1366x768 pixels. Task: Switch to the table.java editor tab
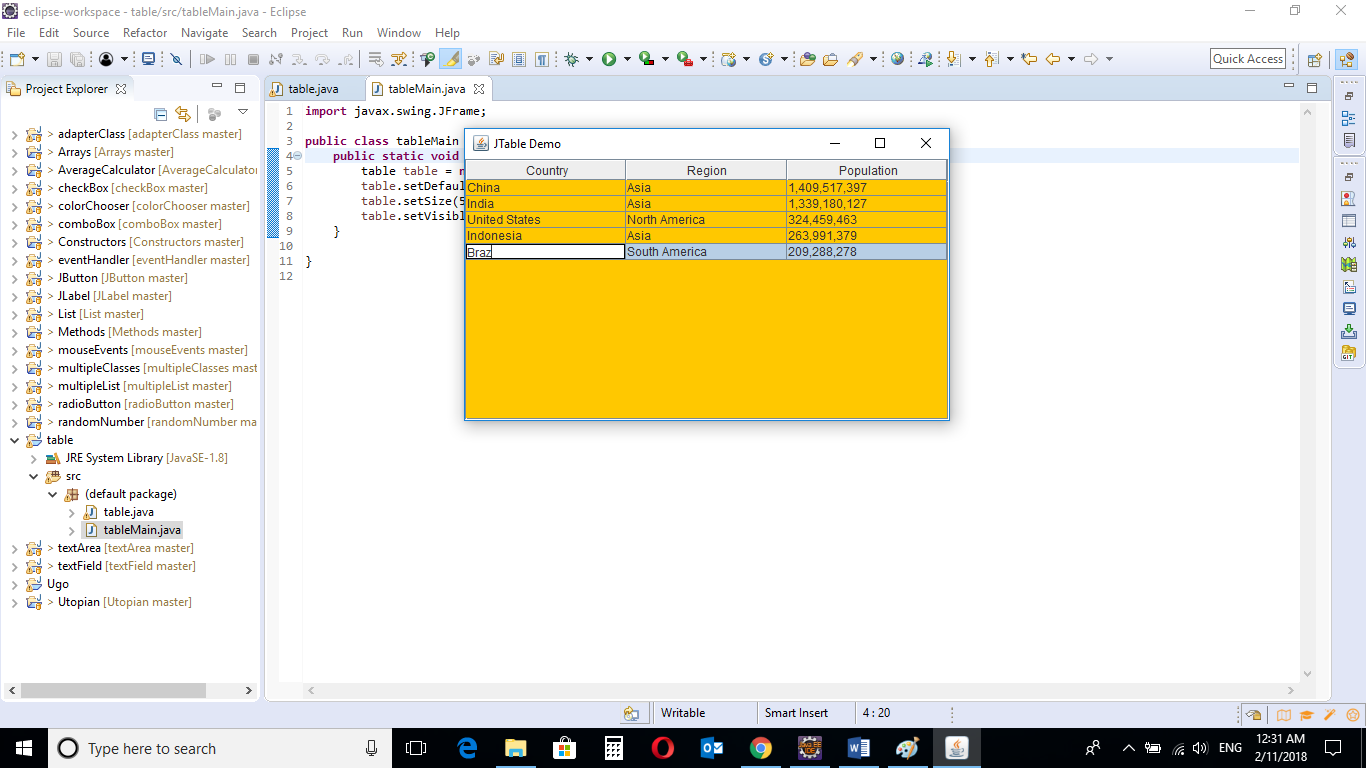coord(312,89)
